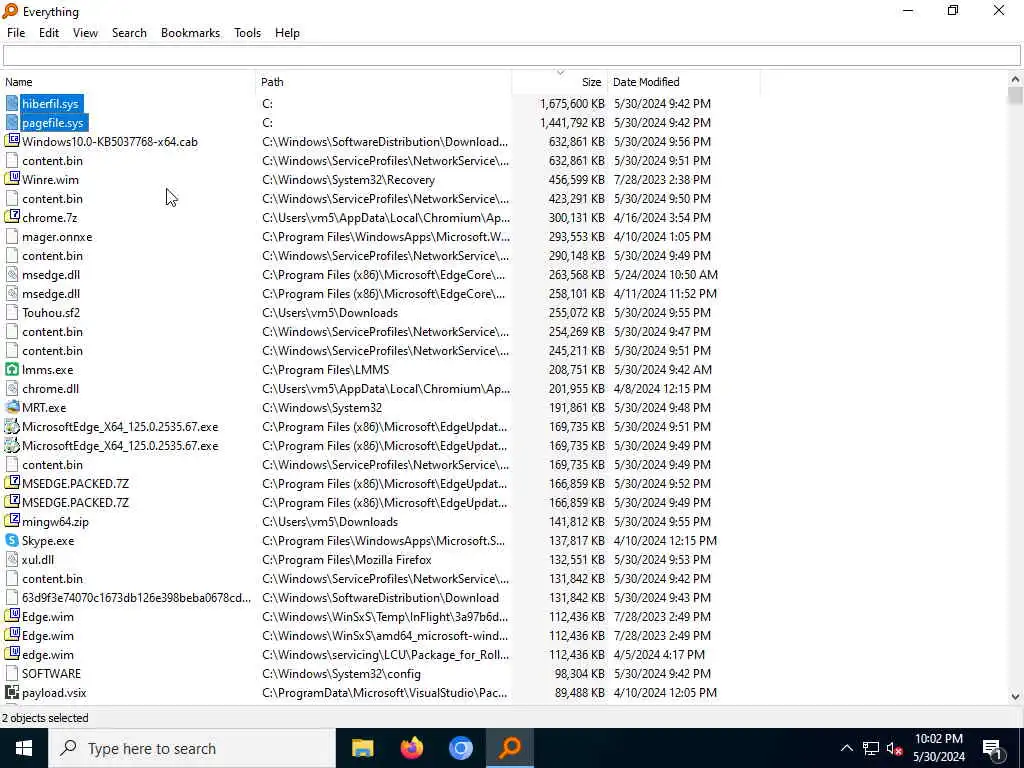This screenshot has height=768, width=1024.
Task: Select the payload.vsix file name
Action: point(54,692)
